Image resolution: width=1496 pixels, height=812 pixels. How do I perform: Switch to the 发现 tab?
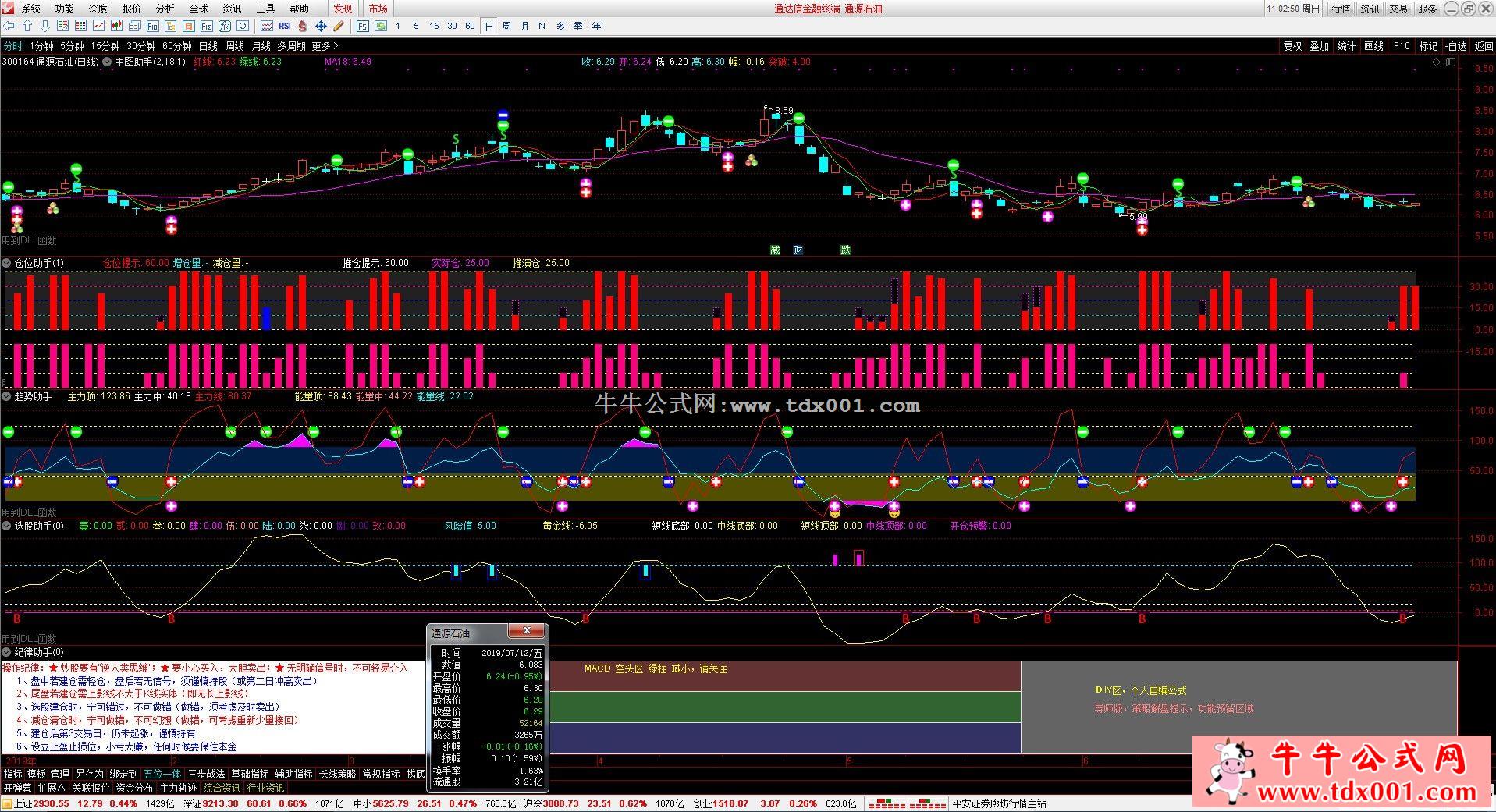(x=343, y=9)
